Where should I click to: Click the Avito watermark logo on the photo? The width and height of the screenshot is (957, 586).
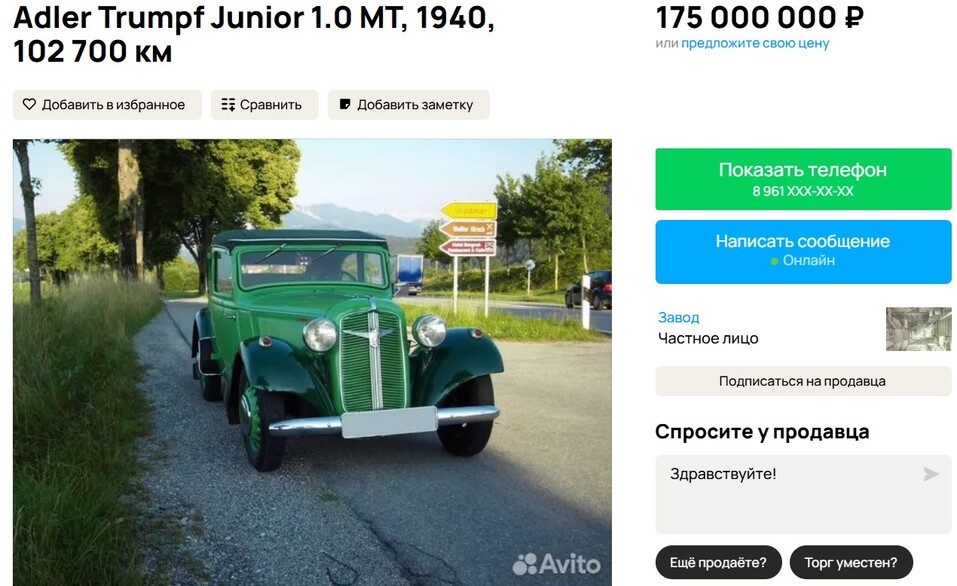pos(557,565)
